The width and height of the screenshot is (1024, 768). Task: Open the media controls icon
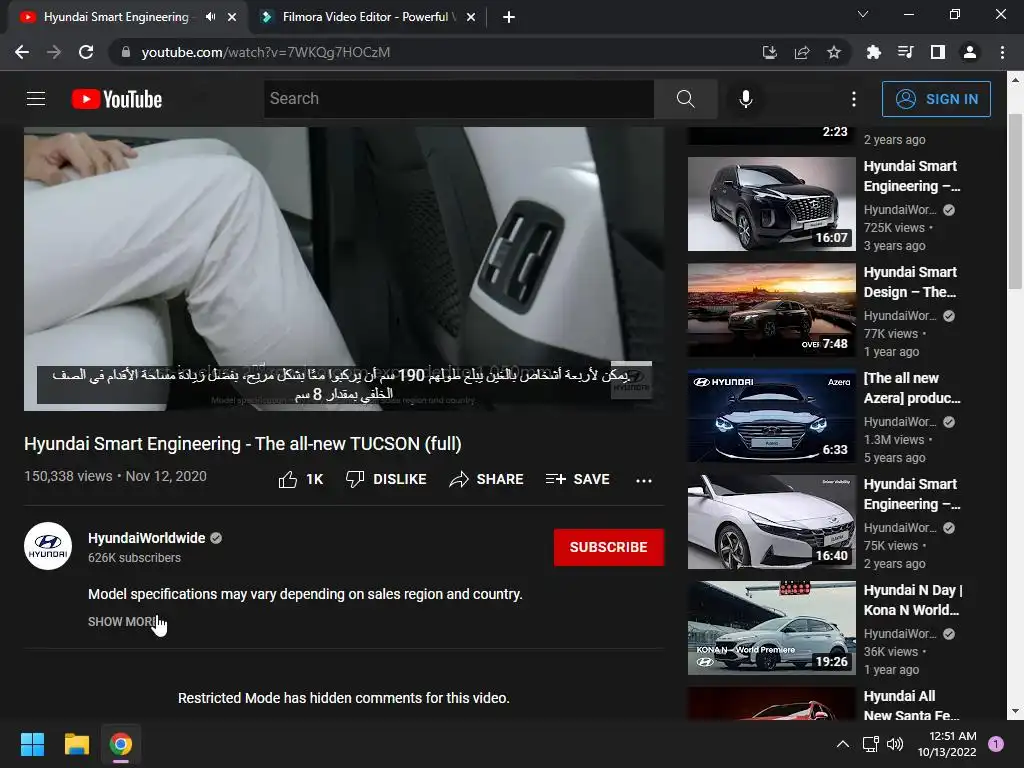coord(905,52)
